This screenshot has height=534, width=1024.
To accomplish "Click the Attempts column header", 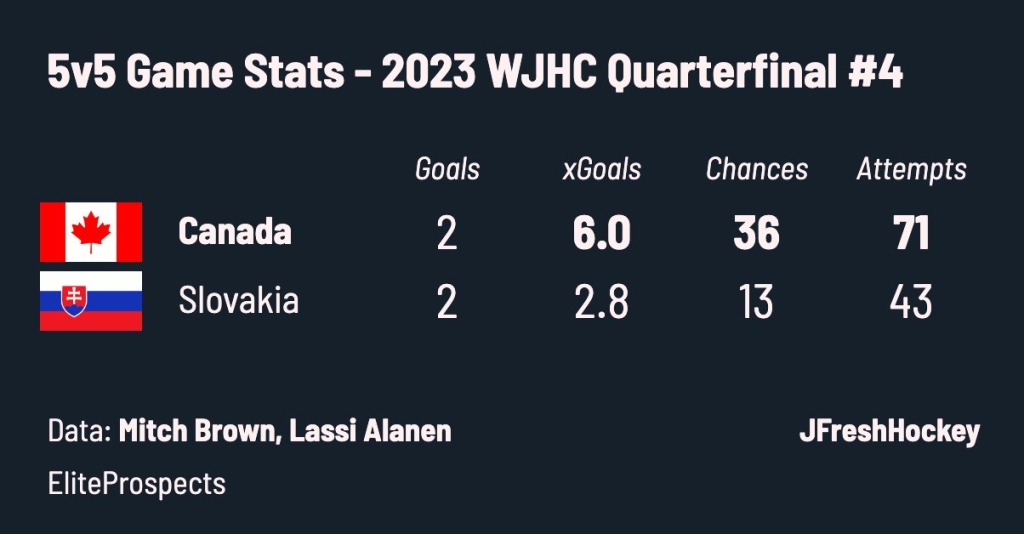I will point(911,170).
